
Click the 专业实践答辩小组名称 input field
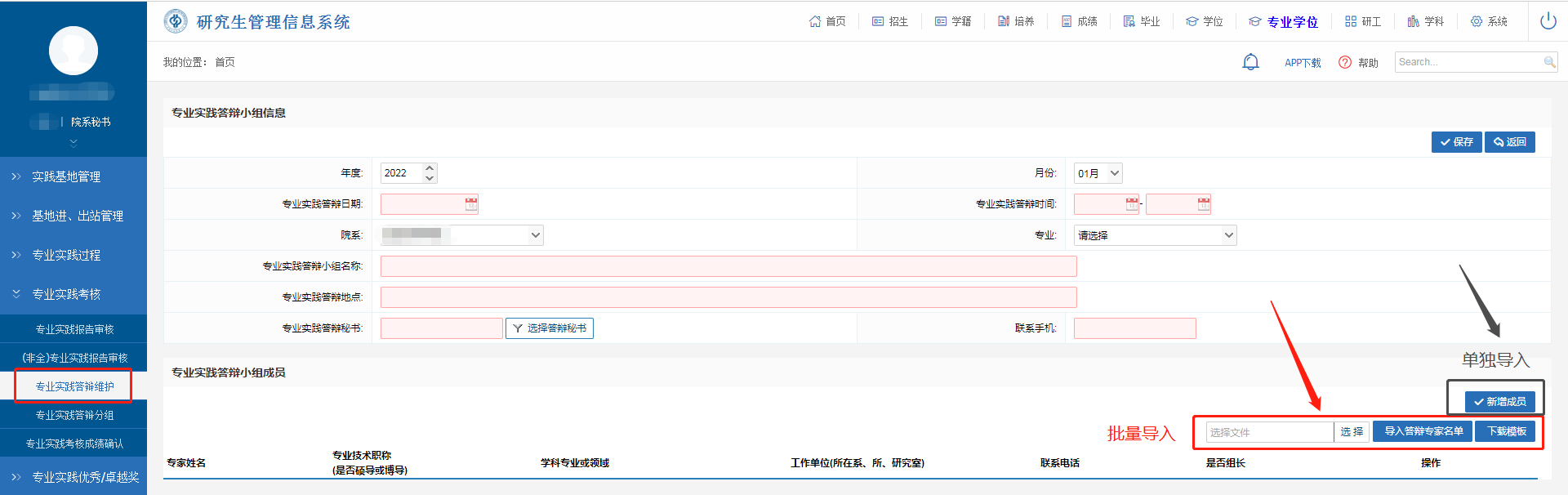[728, 266]
